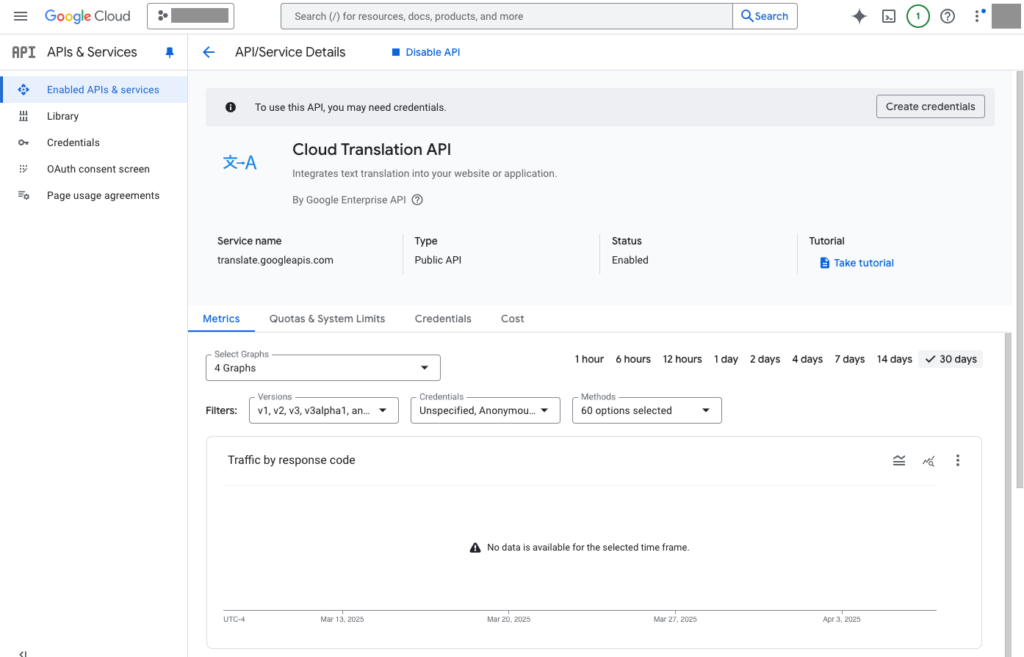The width and height of the screenshot is (1024, 657).
Task: Select the 1 hour time range
Action: pyautogui.click(x=589, y=359)
